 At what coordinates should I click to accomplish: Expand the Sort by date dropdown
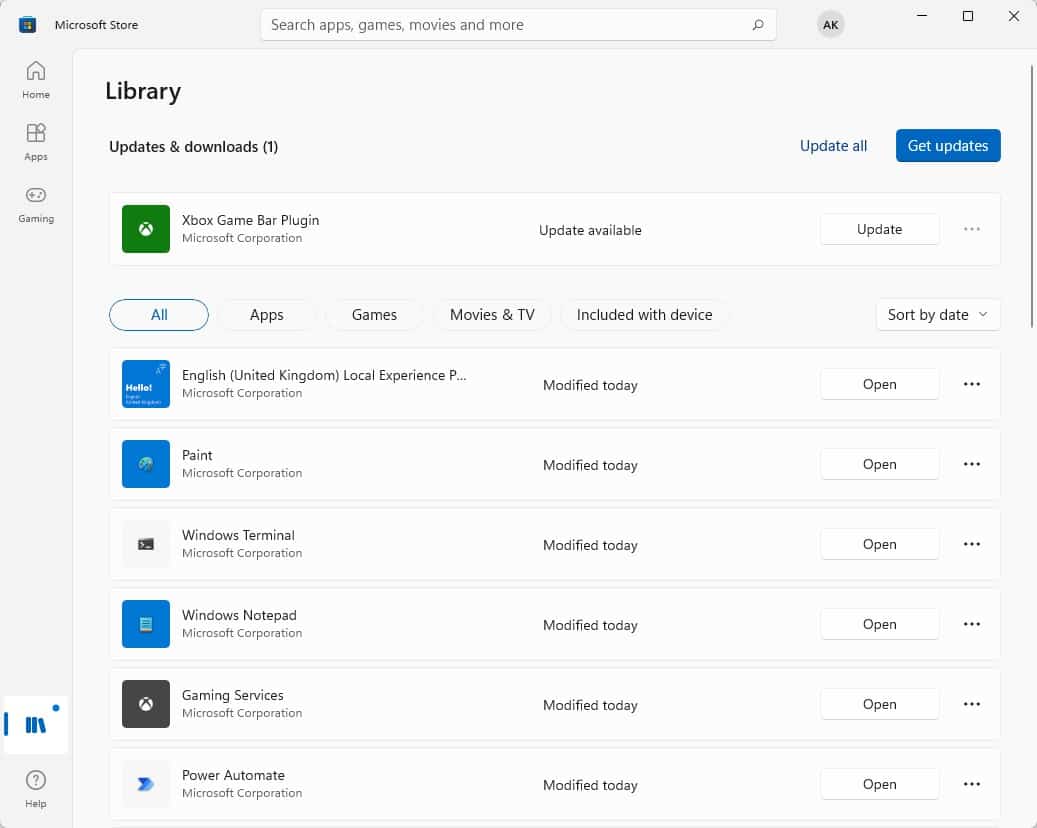938,315
